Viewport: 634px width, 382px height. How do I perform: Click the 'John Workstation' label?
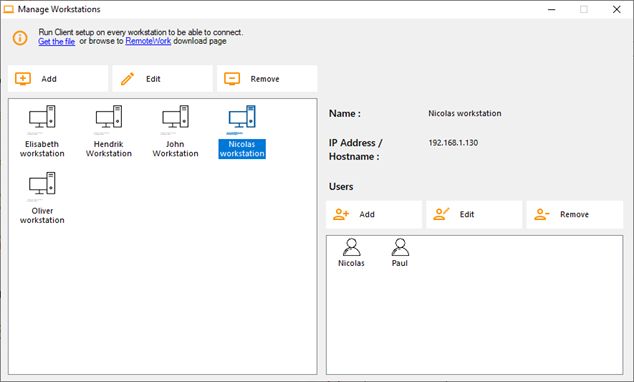tap(175, 149)
